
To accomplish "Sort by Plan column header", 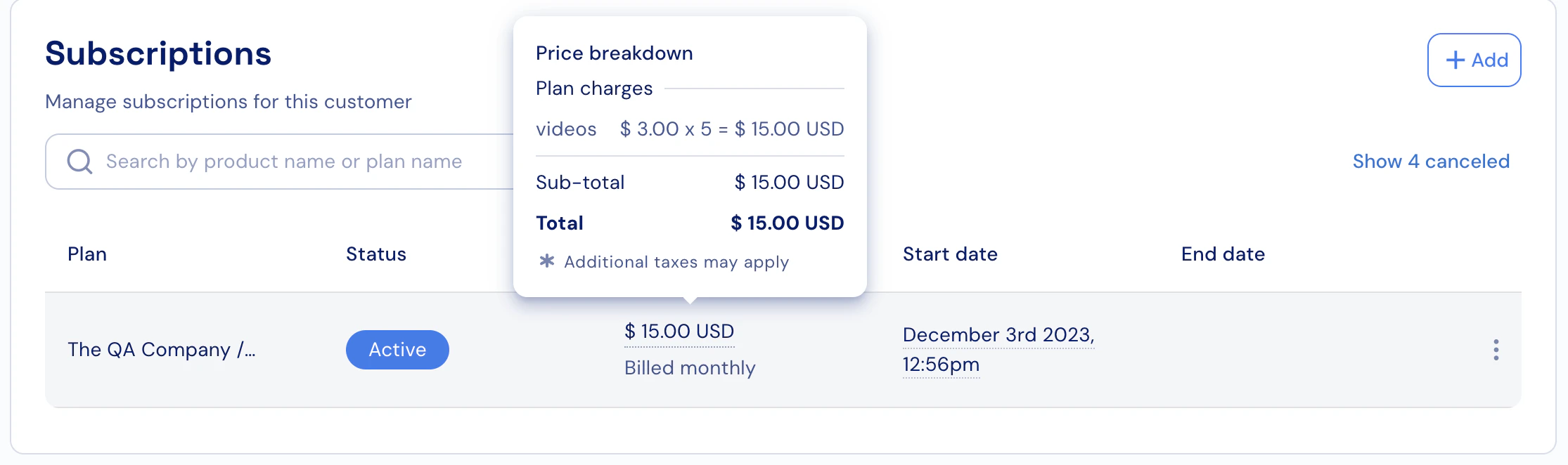I will point(87,254).
